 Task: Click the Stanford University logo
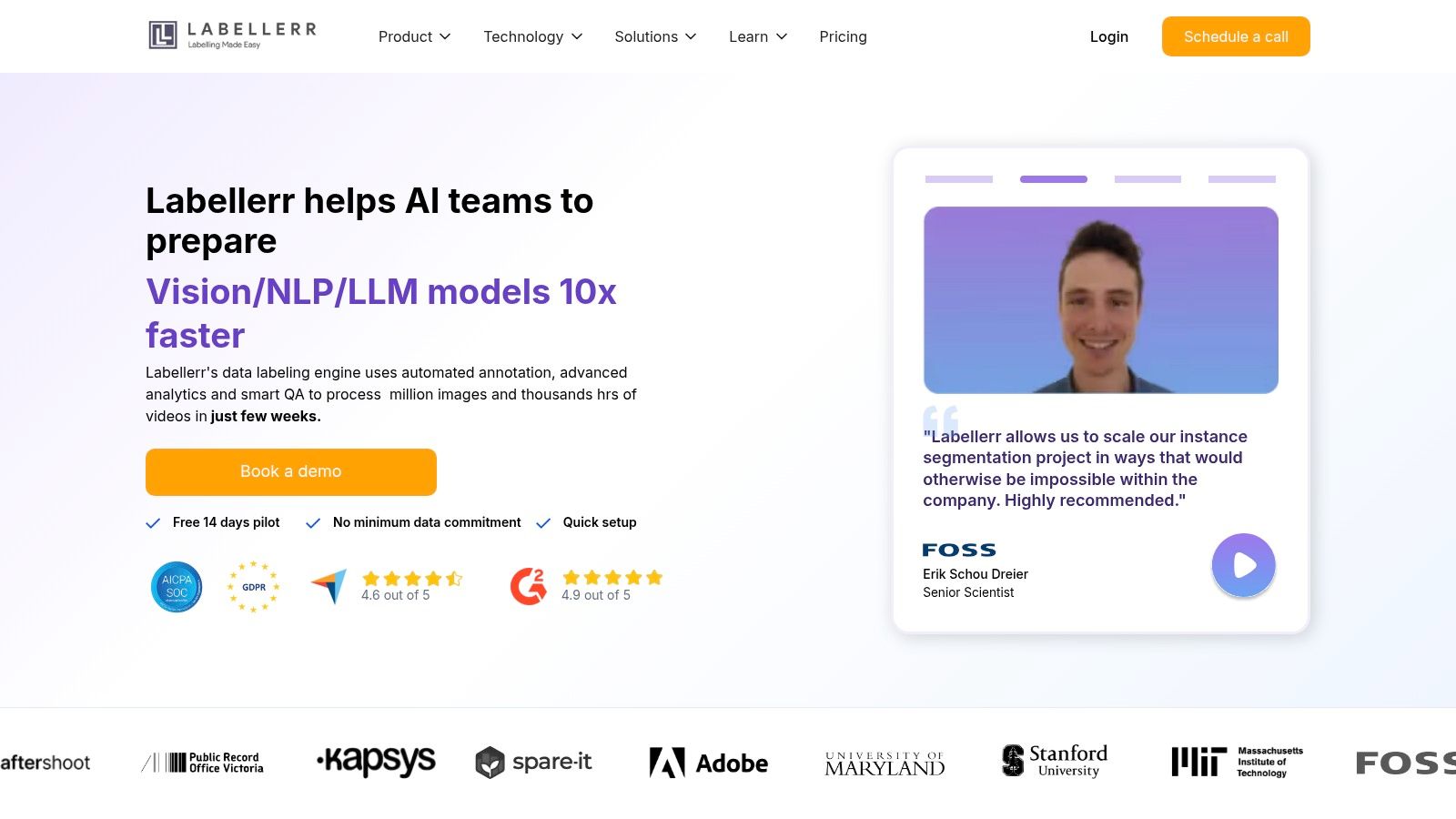(1055, 761)
